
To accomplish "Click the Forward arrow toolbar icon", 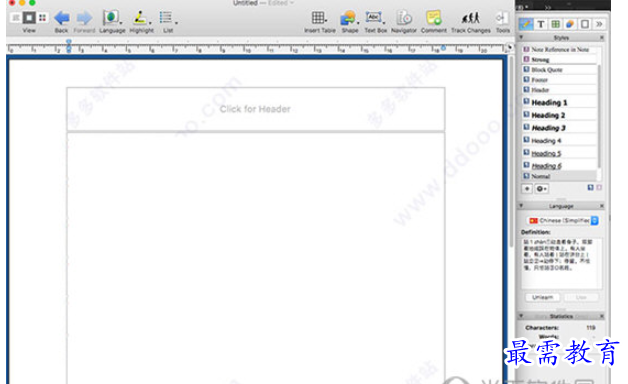I will (84, 18).
